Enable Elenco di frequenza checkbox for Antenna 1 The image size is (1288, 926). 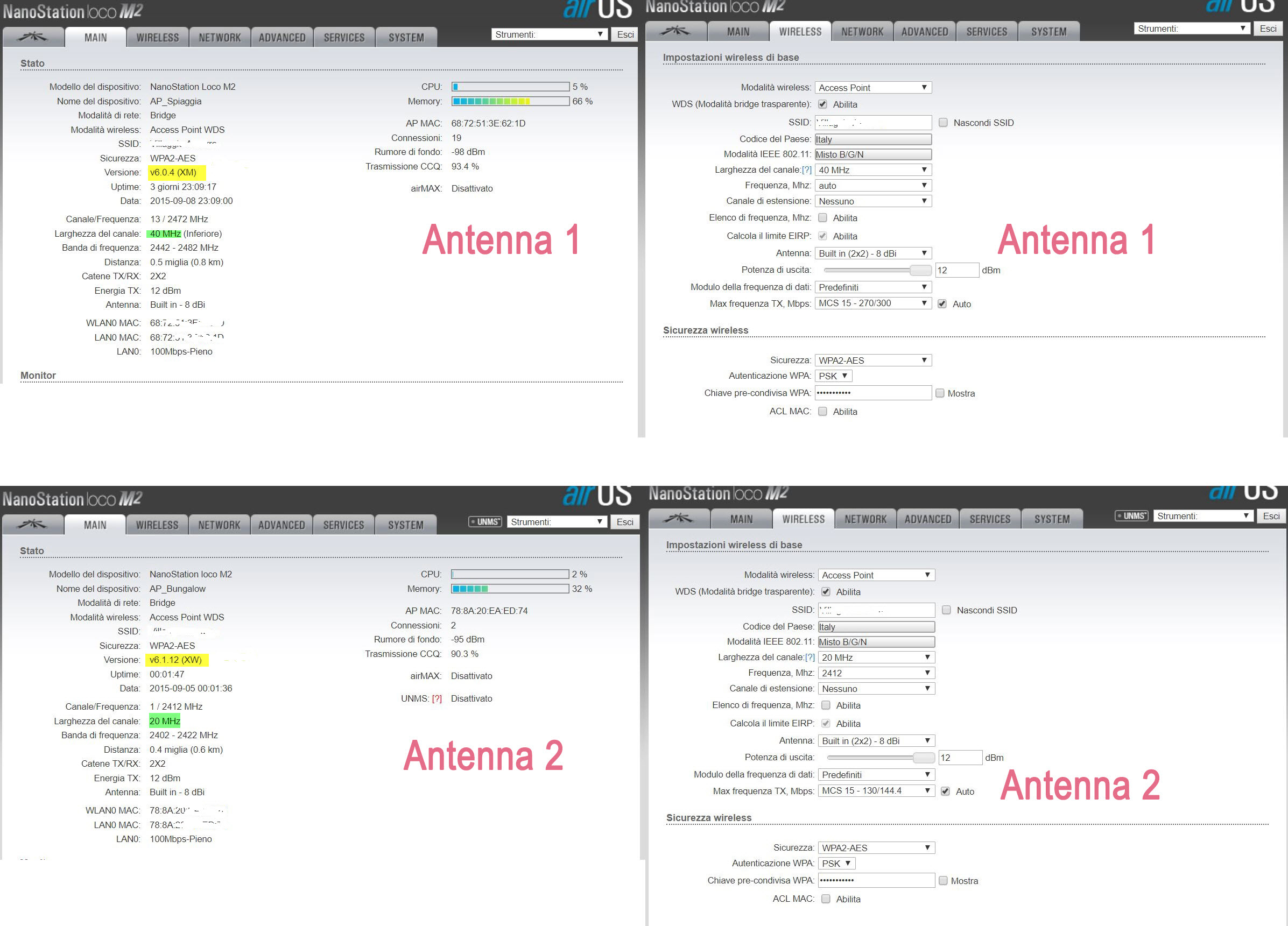[822, 218]
